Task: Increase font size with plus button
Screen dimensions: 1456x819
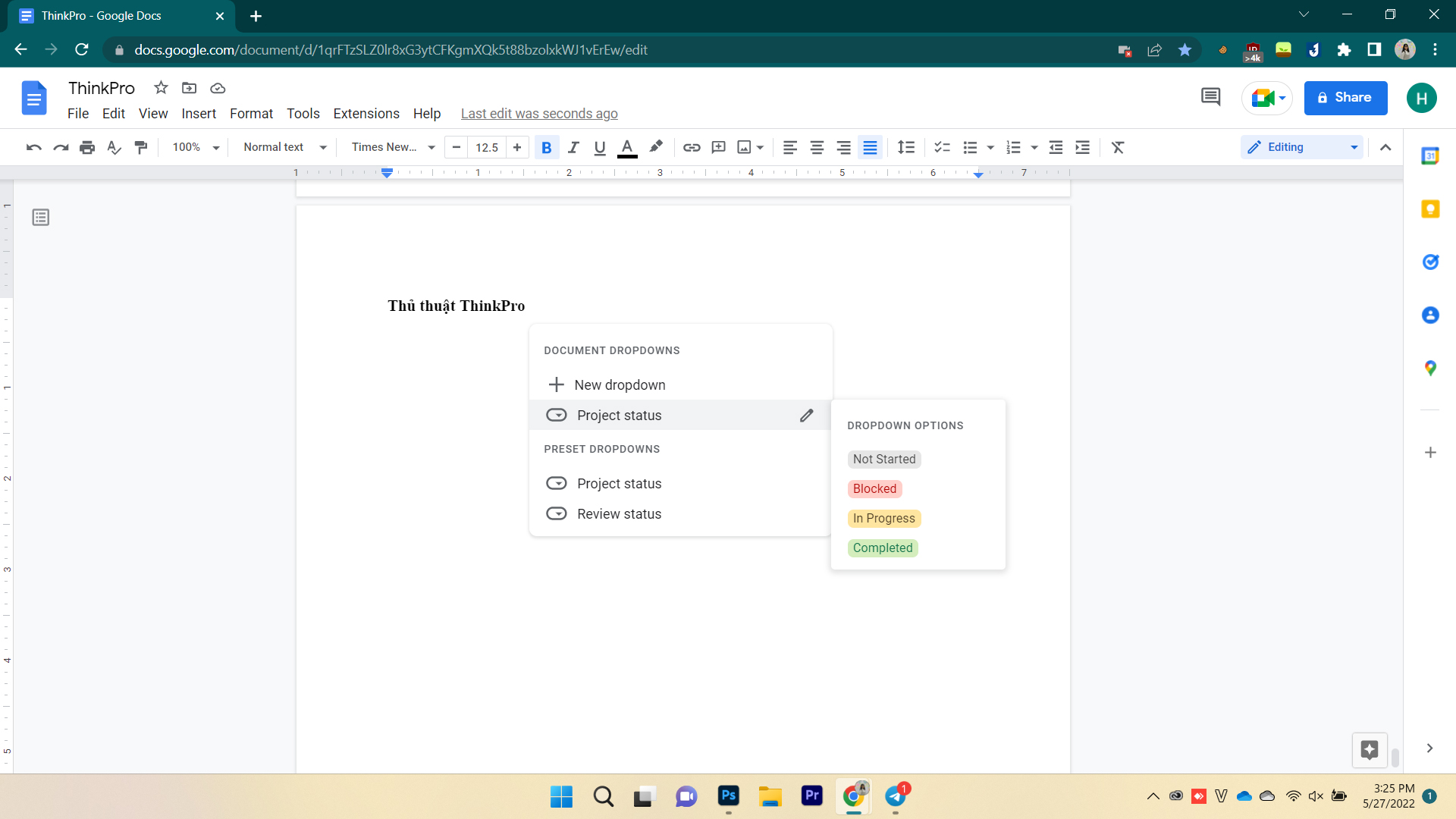Action: point(517,147)
